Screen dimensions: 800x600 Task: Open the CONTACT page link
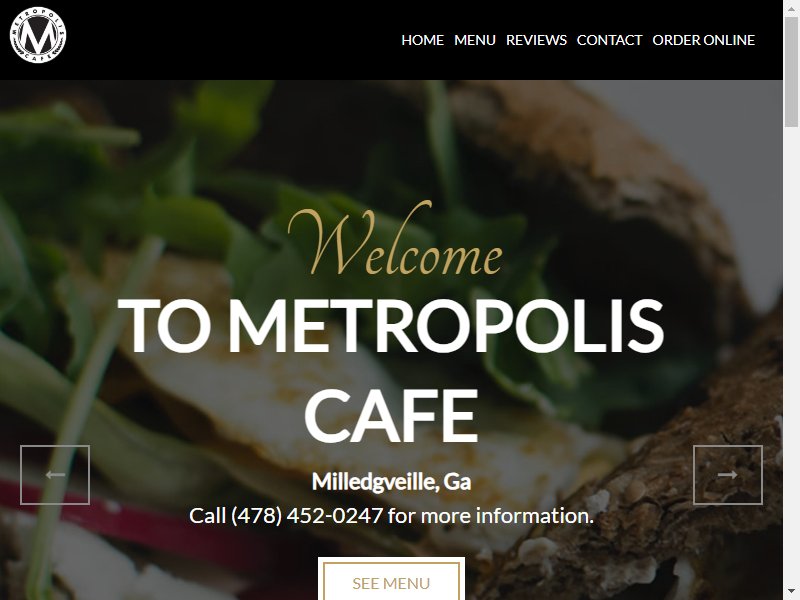point(609,40)
